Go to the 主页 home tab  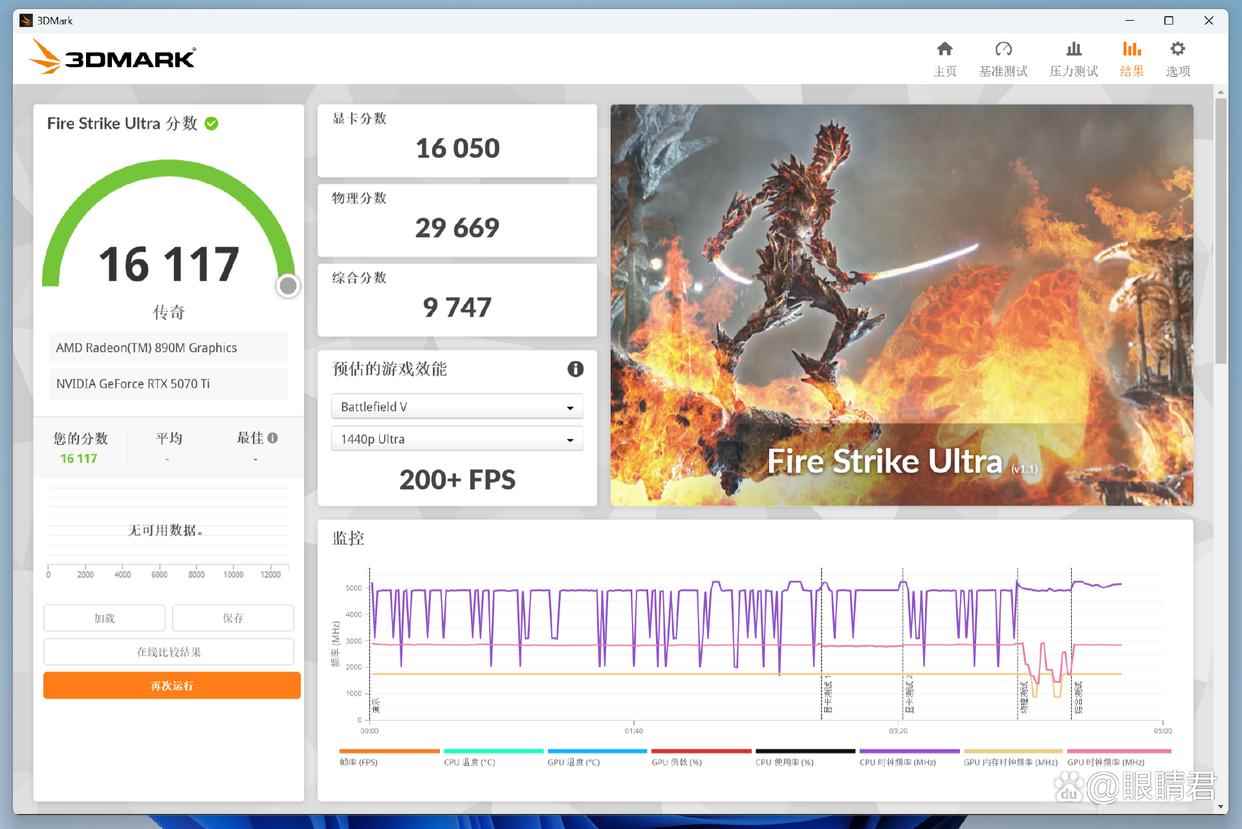[945, 59]
